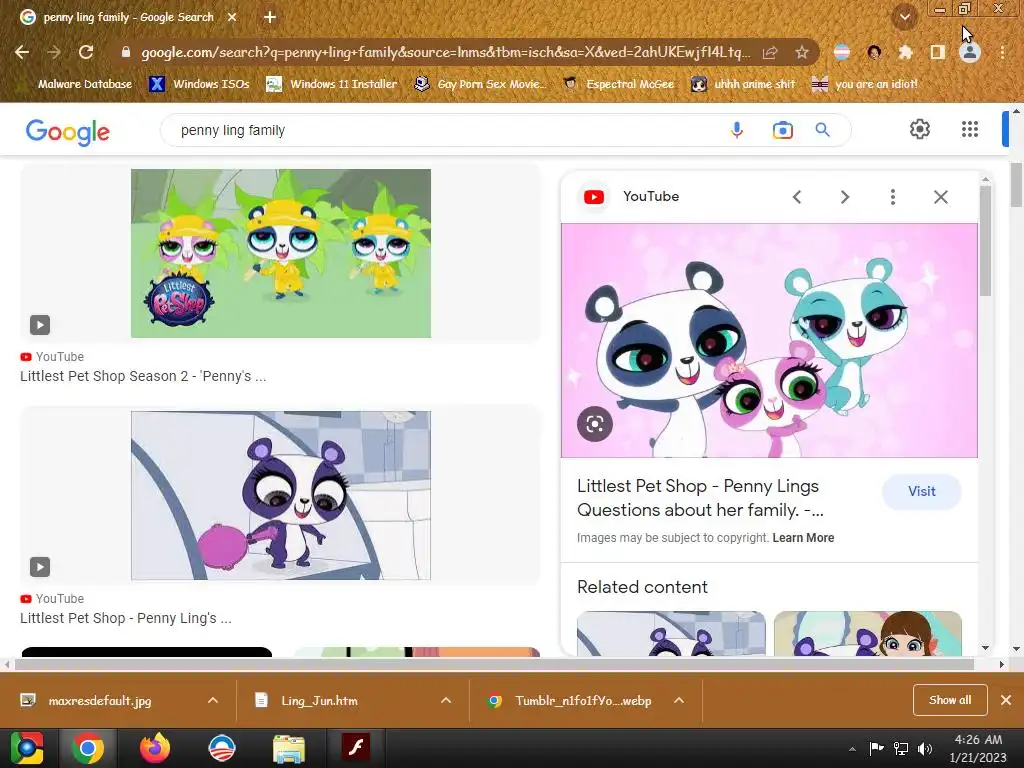Open volume control speaker icon in tray
The image size is (1024, 768).
click(x=924, y=749)
